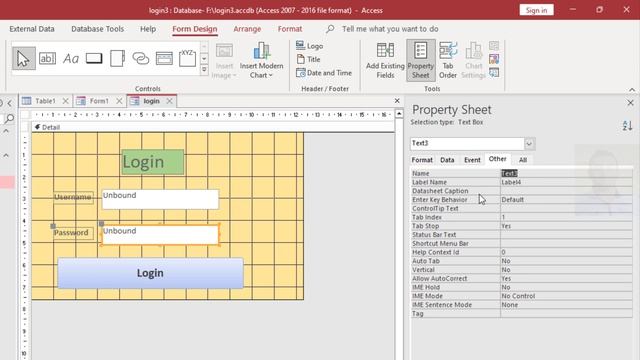
Task: Open the Insert Modern Chart menu
Action: [261, 60]
